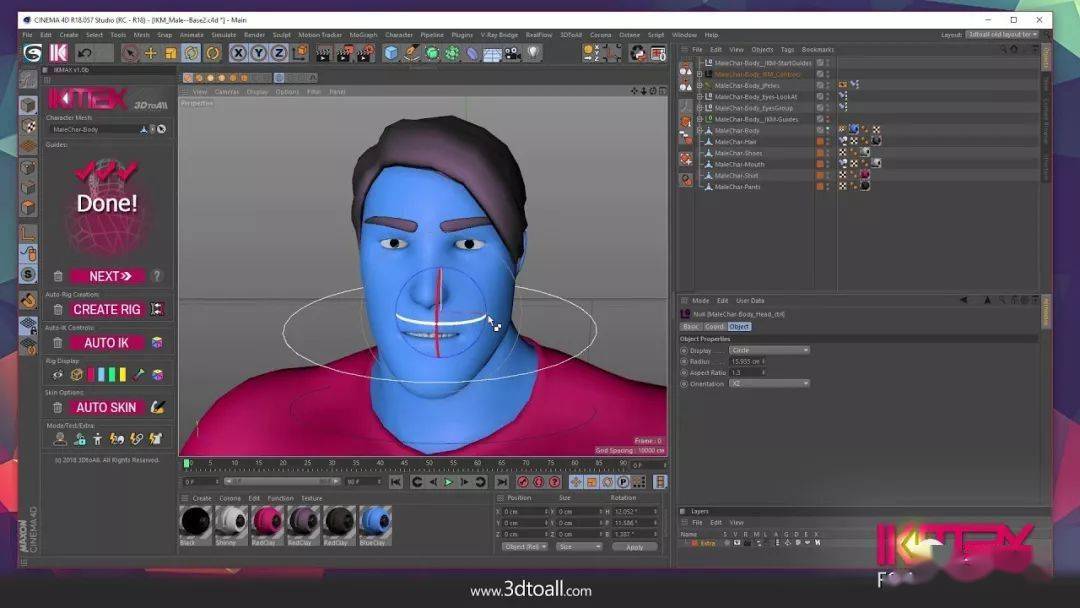The height and width of the screenshot is (608, 1080).
Task: Open the MoGraph menu
Action: 364,35
